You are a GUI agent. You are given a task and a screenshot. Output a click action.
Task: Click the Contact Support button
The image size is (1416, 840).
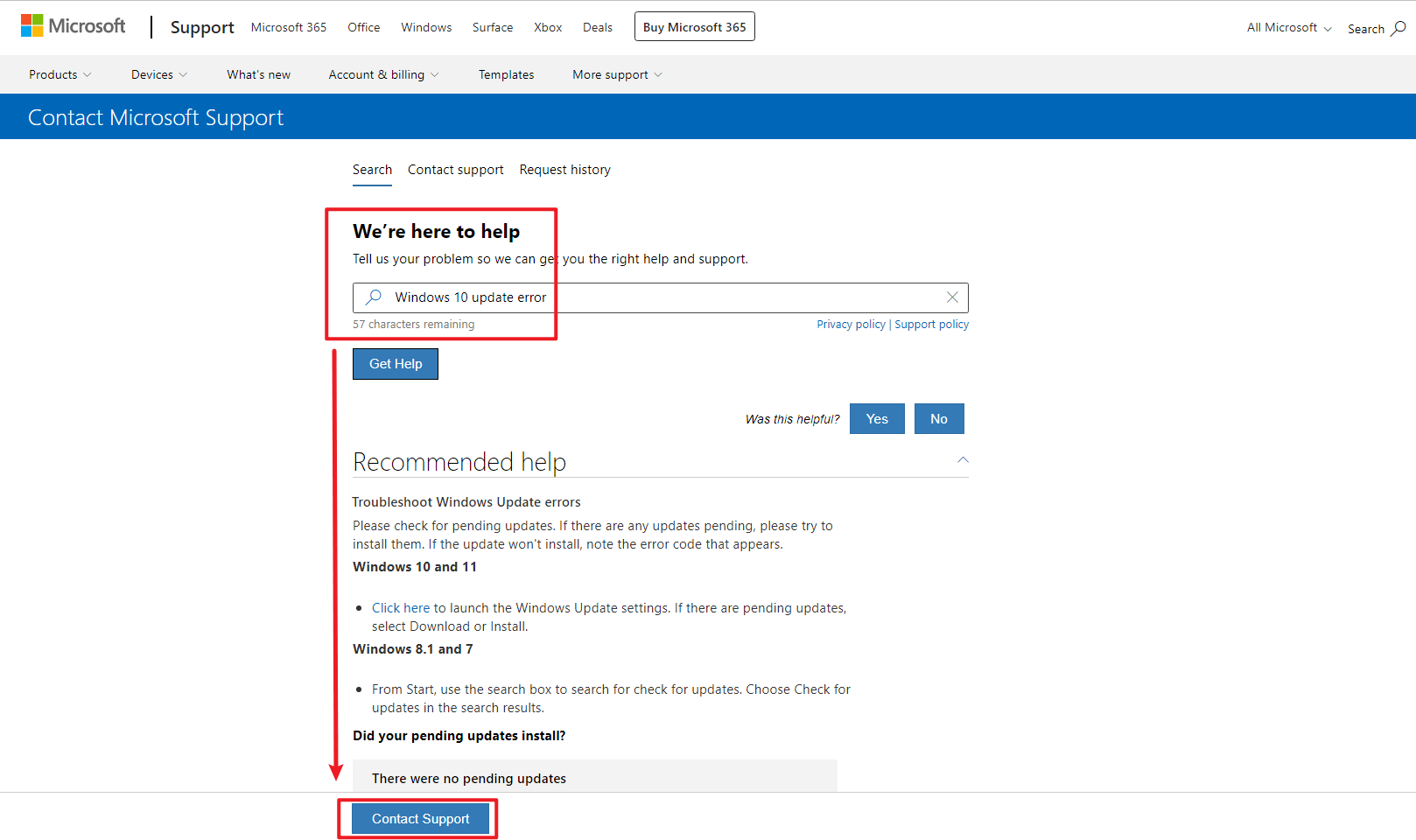tap(420, 818)
